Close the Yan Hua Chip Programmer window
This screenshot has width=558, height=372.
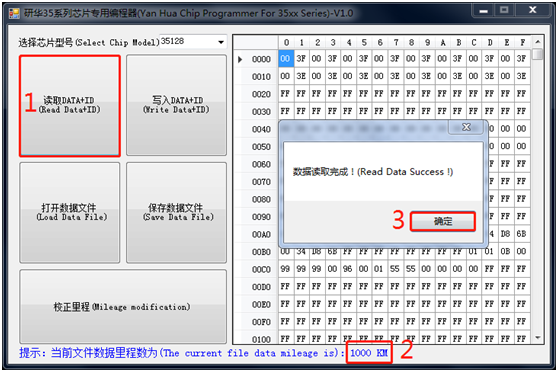point(533,10)
